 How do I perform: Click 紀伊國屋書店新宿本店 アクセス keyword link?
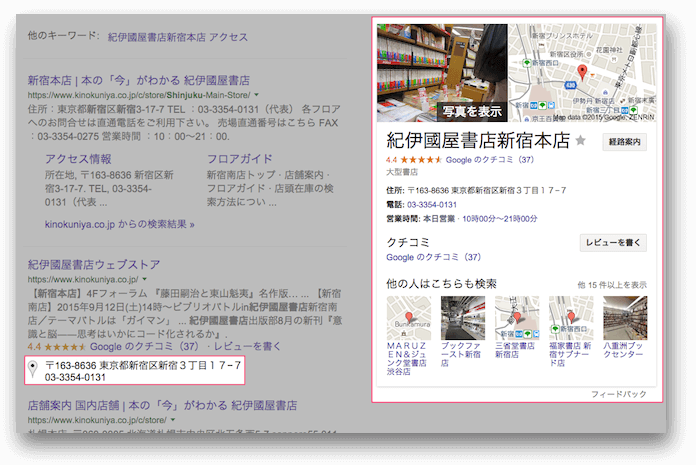pyautogui.click(x=178, y=37)
